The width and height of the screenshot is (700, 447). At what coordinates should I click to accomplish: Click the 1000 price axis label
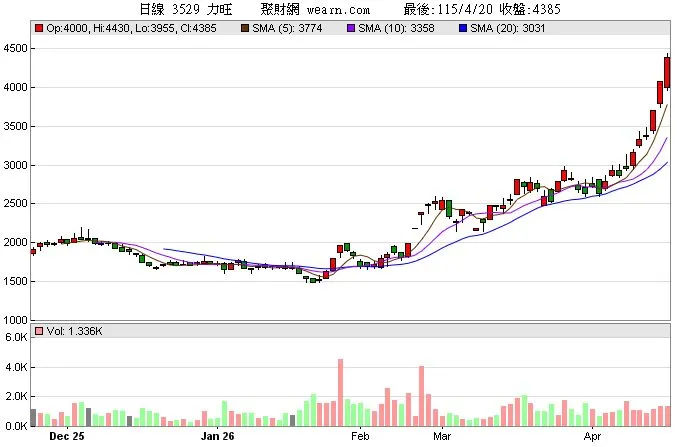coord(15,320)
